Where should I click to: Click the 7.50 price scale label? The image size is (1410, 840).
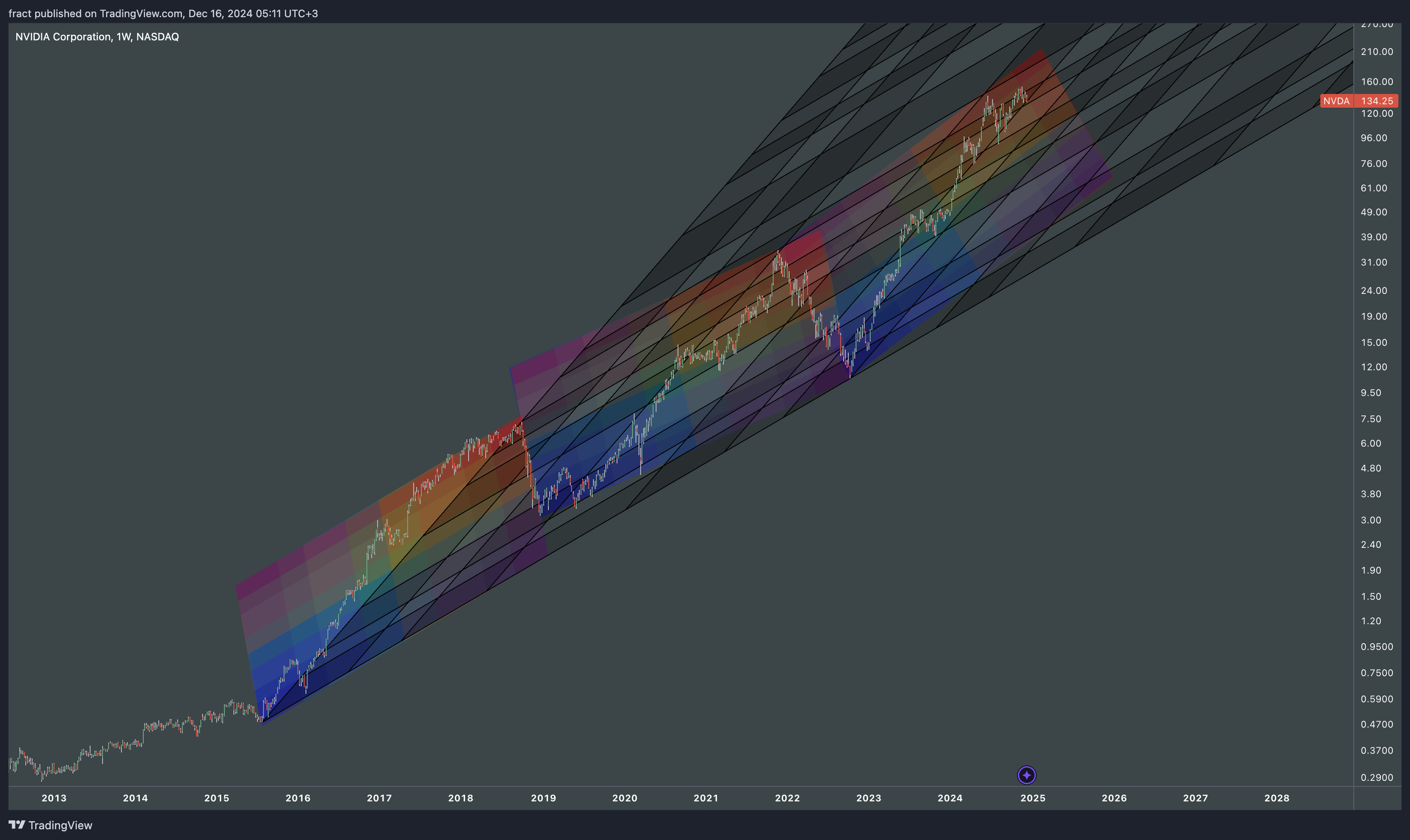1371,419
